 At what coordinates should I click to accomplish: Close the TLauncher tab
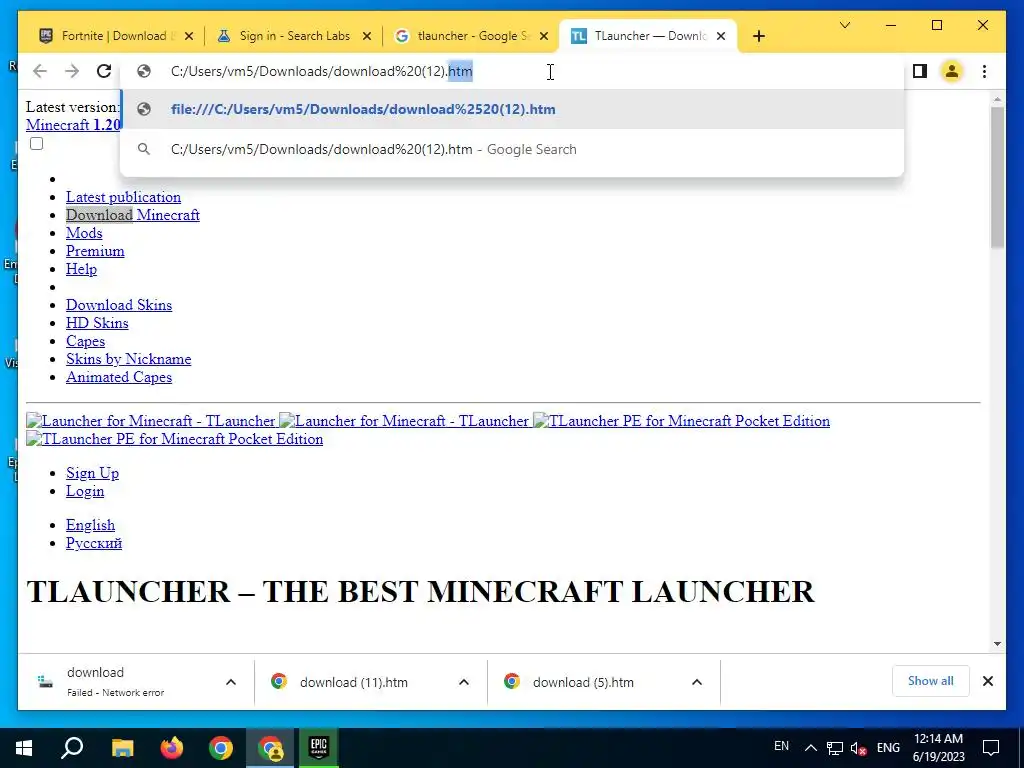click(x=721, y=36)
